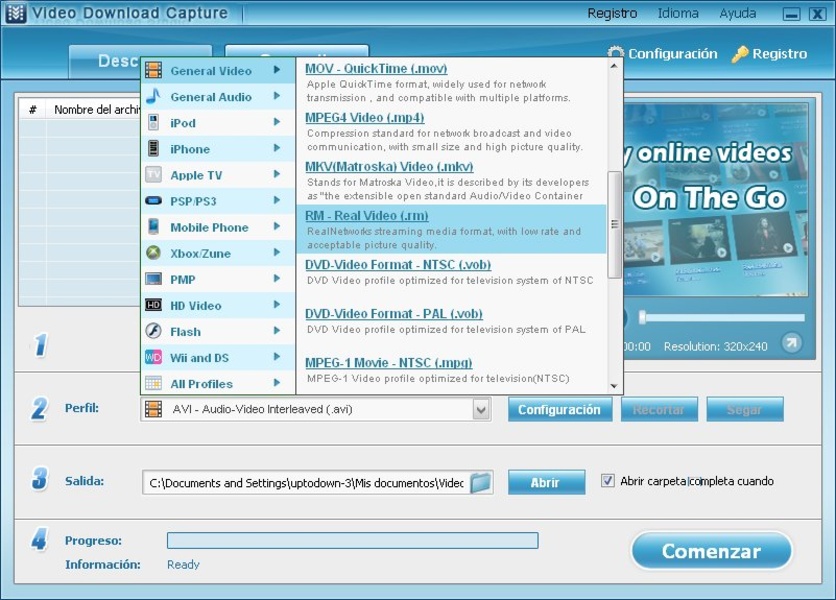Image resolution: width=836 pixels, height=600 pixels.
Task: Click the PSP/PS3 console icon
Action: [x=154, y=201]
